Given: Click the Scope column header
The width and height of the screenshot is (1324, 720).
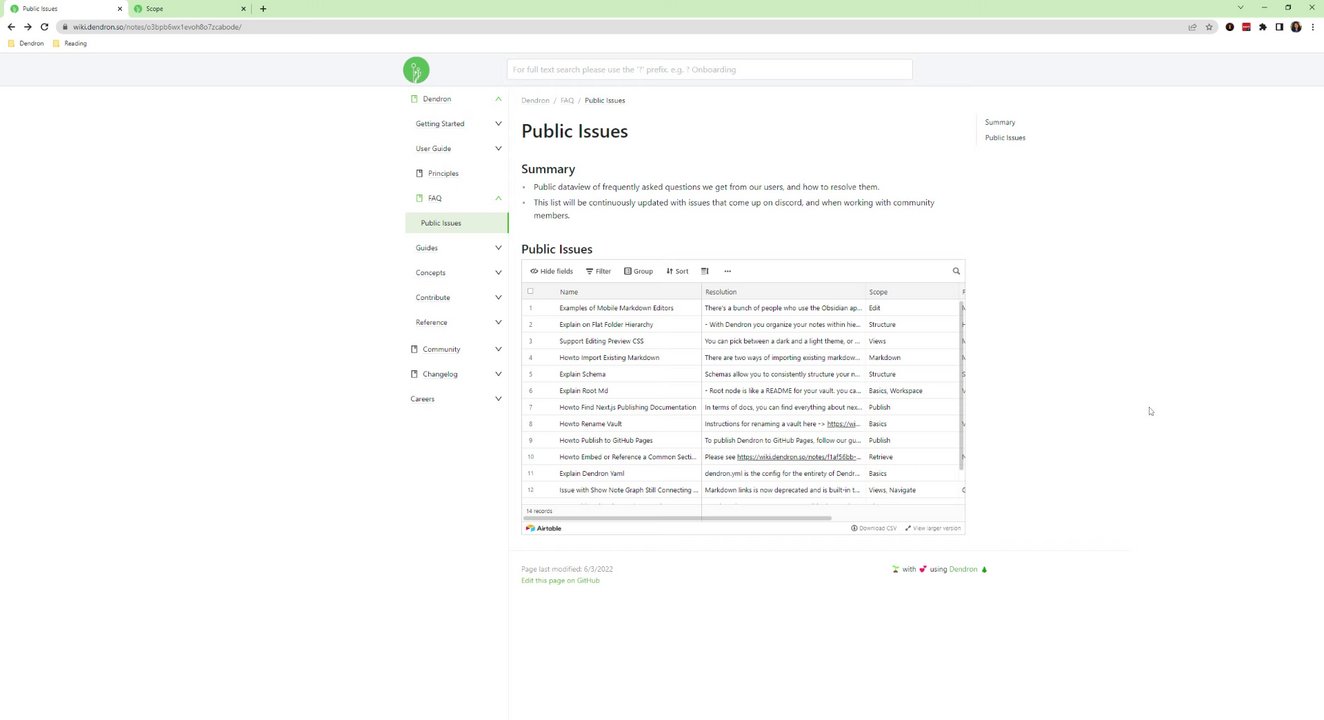Looking at the screenshot, I should click(x=912, y=291).
